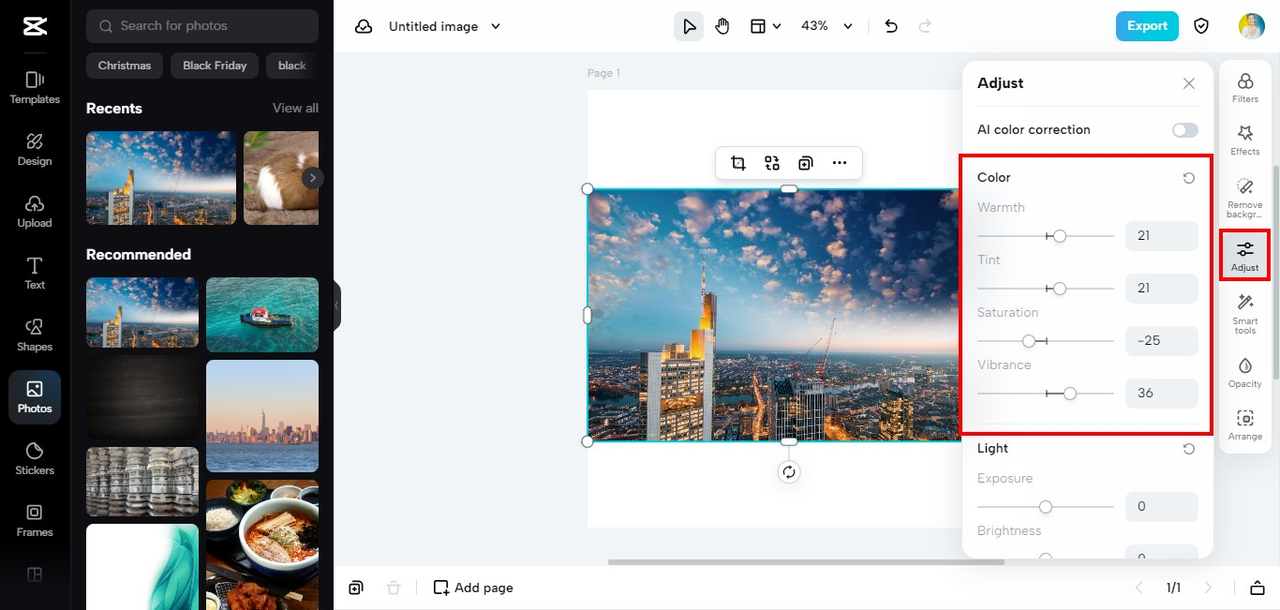The image size is (1280, 610).
Task: Click the Warmth value field
Action: [1162, 236]
